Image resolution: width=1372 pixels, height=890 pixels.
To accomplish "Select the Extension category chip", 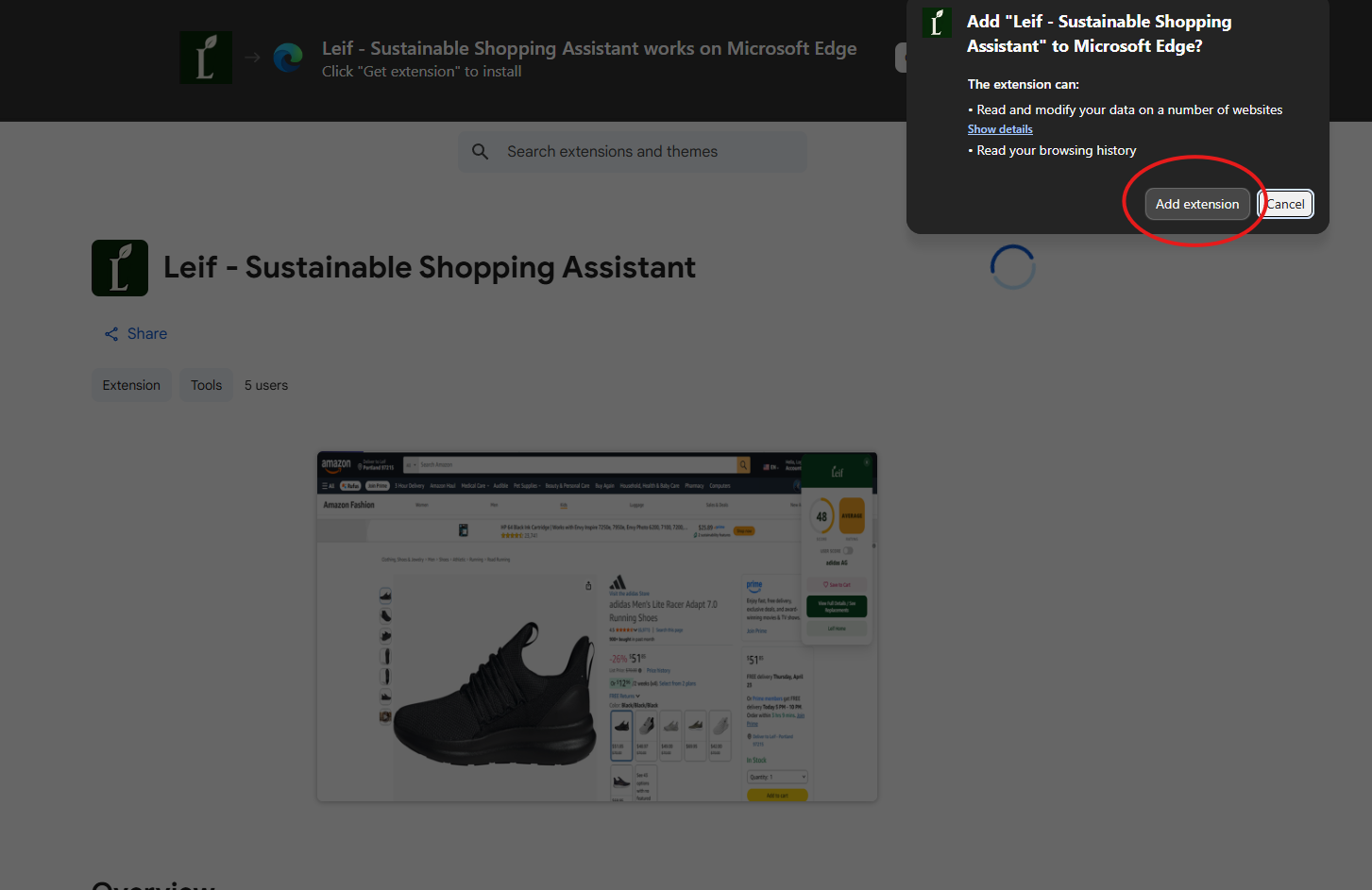I will (131, 385).
